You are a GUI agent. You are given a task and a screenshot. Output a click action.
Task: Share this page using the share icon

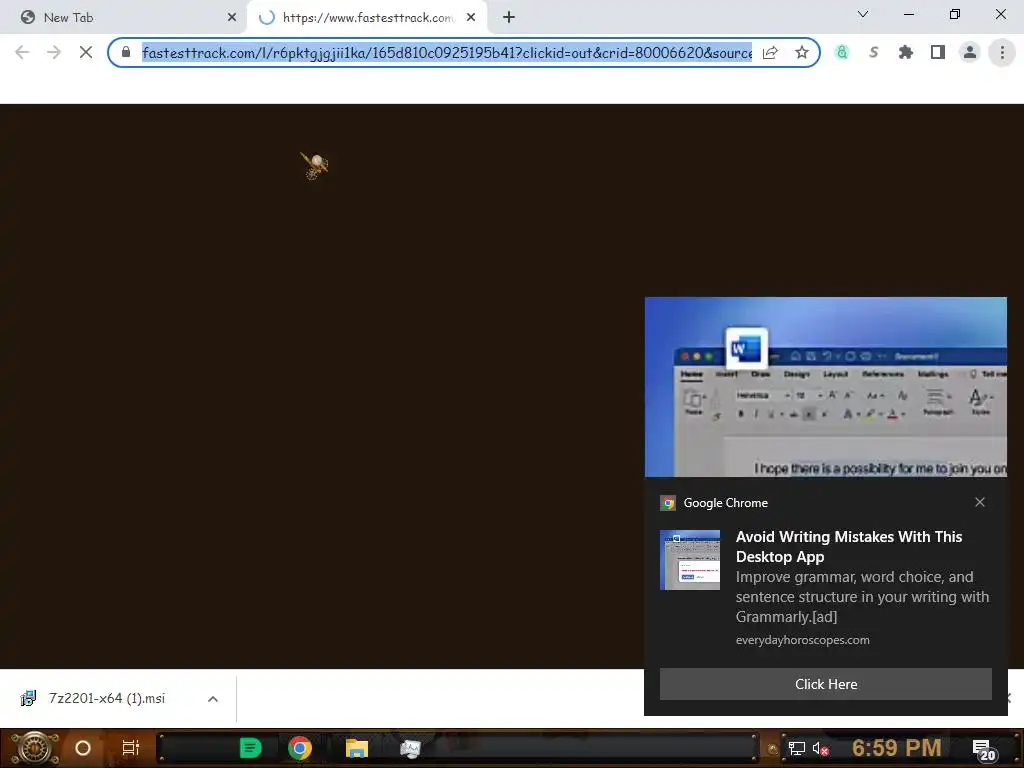[x=770, y=52]
